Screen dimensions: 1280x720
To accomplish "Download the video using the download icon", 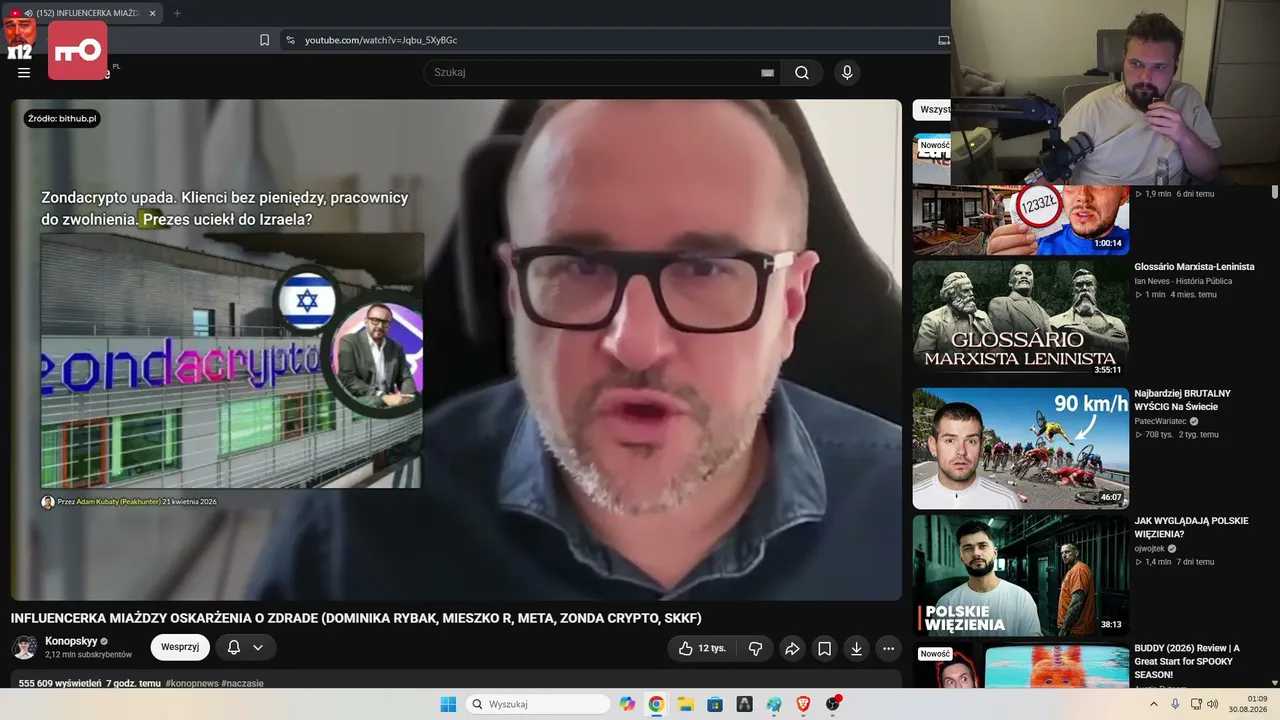I will [x=856, y=648].
